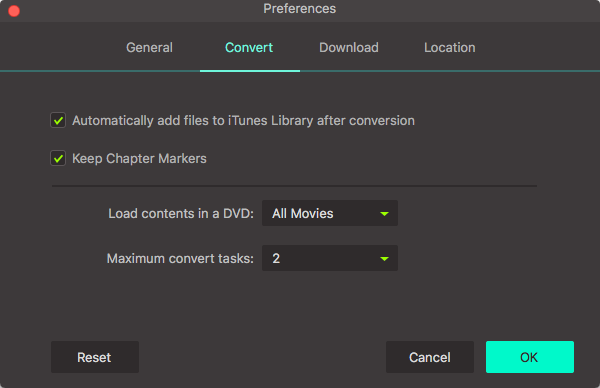Open the Download preferences tab
Viewport: 600px width, 388px height.
point(349,47)
